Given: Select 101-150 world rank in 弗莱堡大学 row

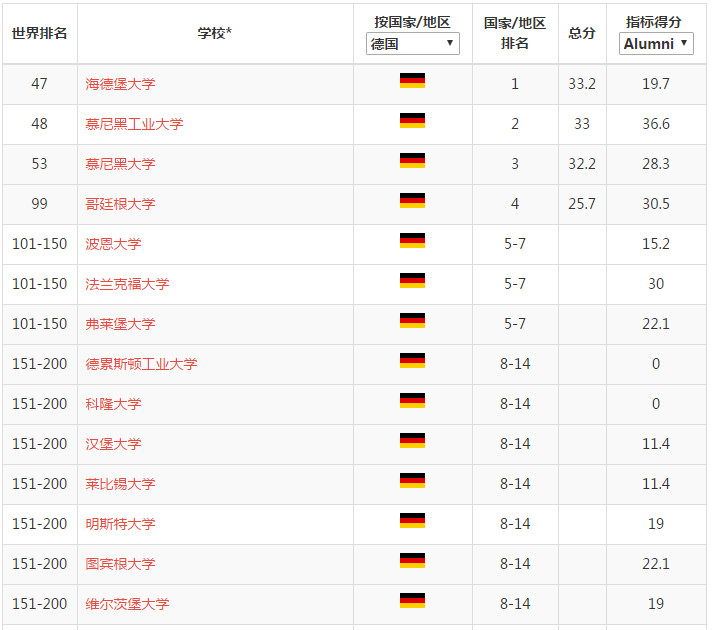Looking at the screenshot, I should pyautogui.click(x=40, y=324).
